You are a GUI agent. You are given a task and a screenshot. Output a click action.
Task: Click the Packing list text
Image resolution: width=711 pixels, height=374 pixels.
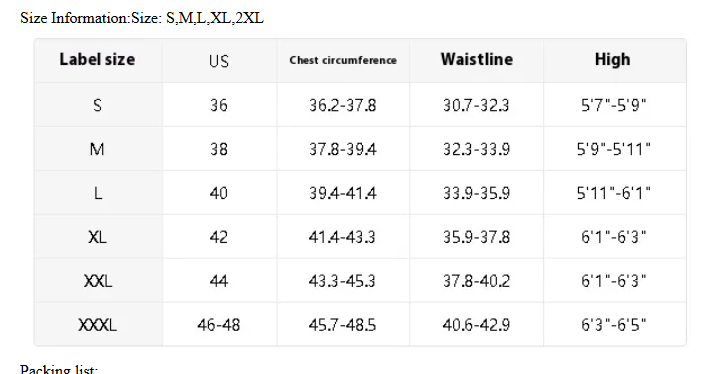[x=59, y=369]
